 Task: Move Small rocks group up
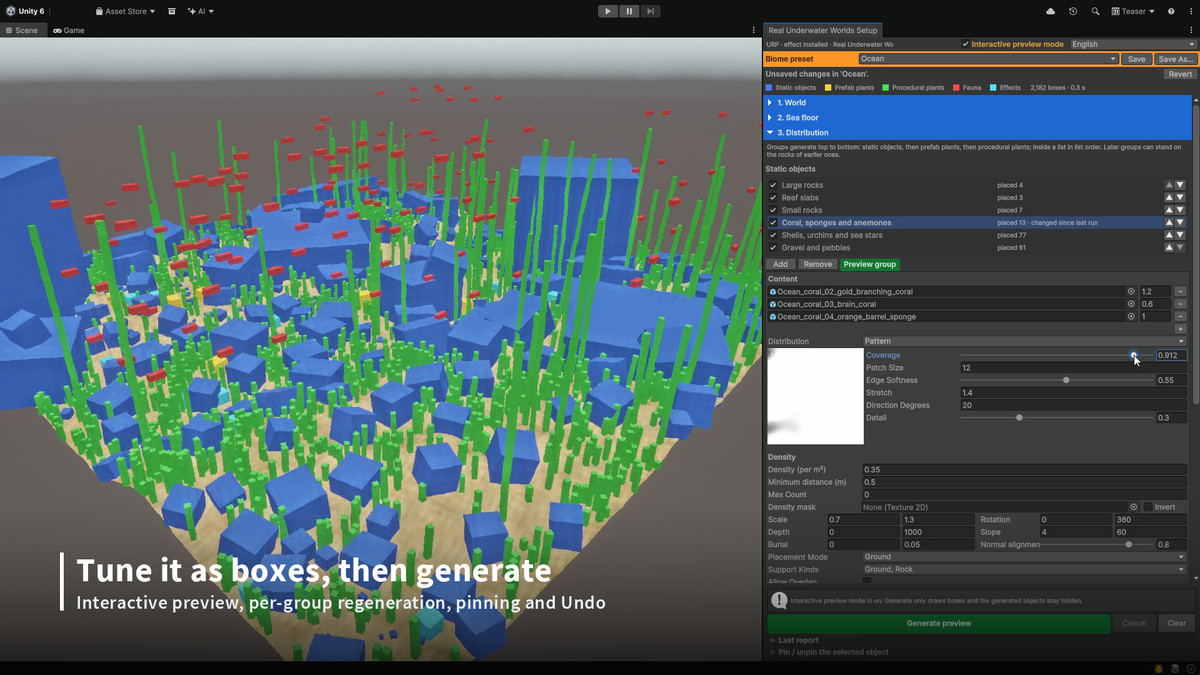tap(1168, 210)
